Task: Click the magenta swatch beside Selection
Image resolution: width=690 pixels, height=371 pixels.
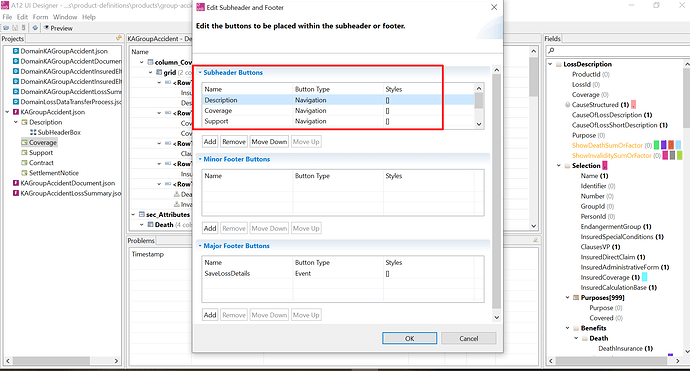Action: (605, 166)
